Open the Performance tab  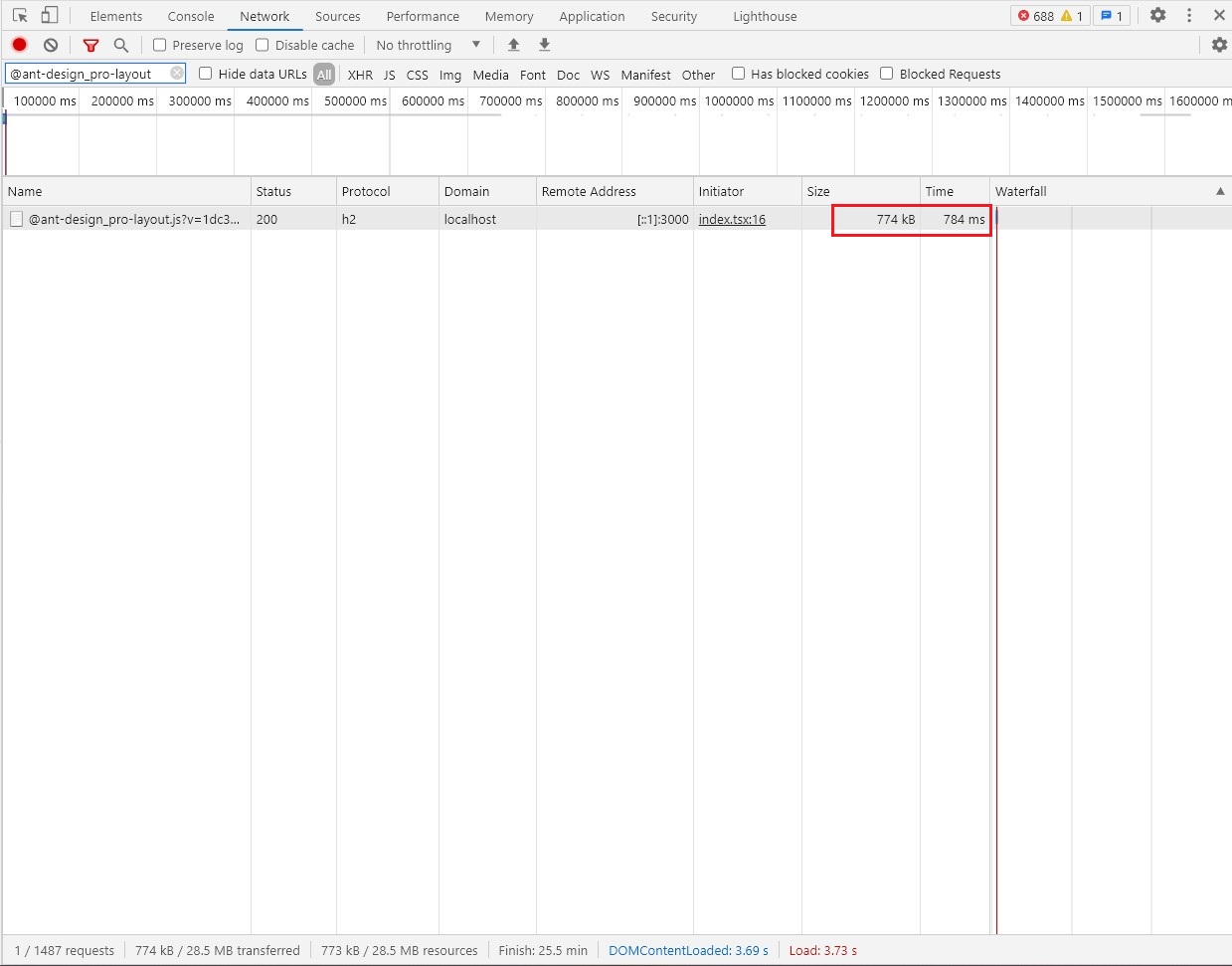[423, 16]
